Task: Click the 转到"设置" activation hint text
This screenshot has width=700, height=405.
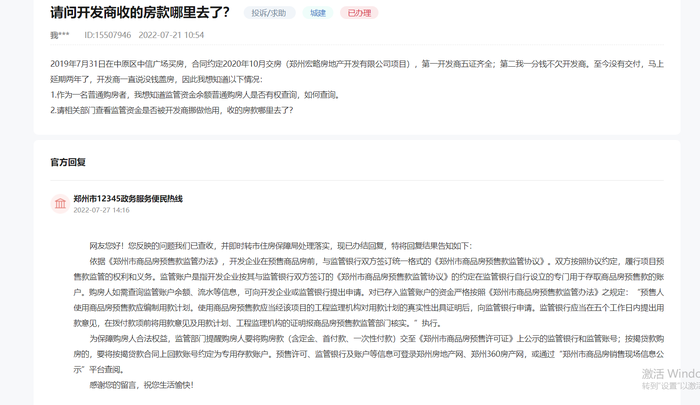Action: [x=671, y=386]
